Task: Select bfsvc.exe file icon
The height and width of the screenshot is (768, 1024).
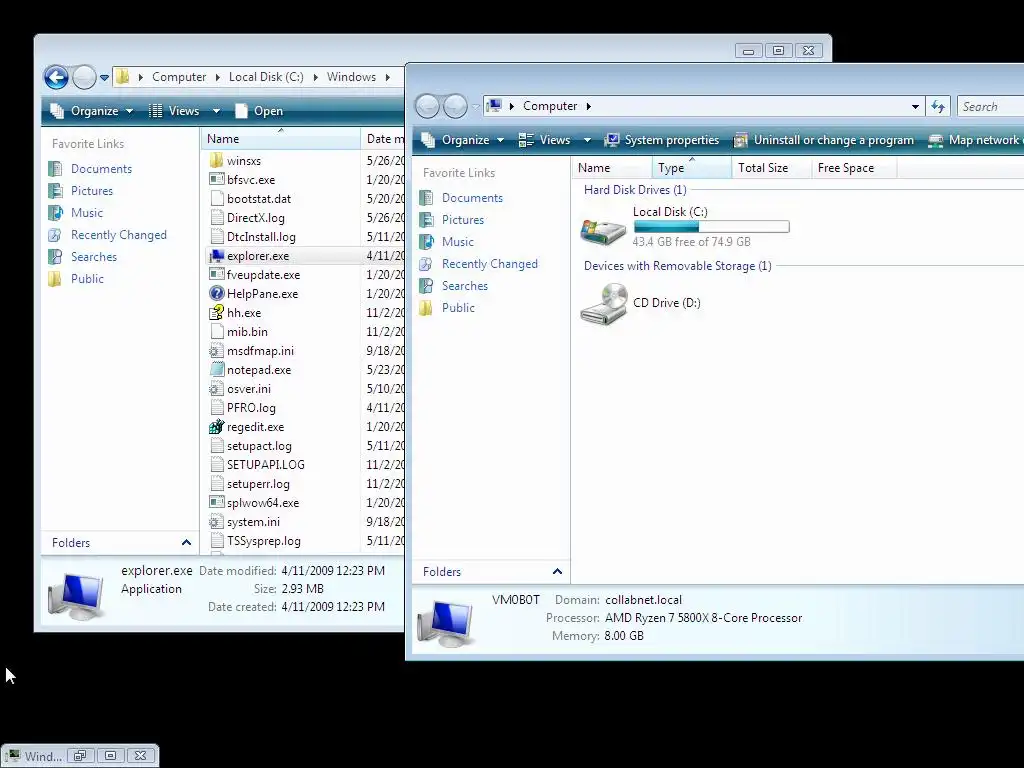Action: (x=216, y=180)
